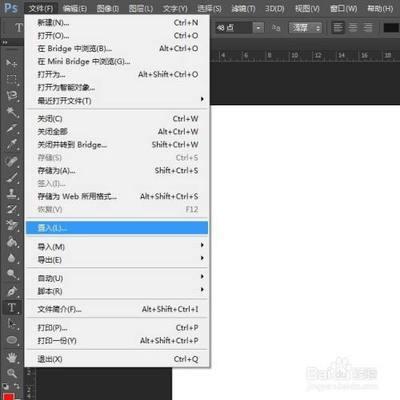Screen dimensions: 400x400
Task: Select the Brush tool
Action: pyautogui.click(x=12, y=177)
